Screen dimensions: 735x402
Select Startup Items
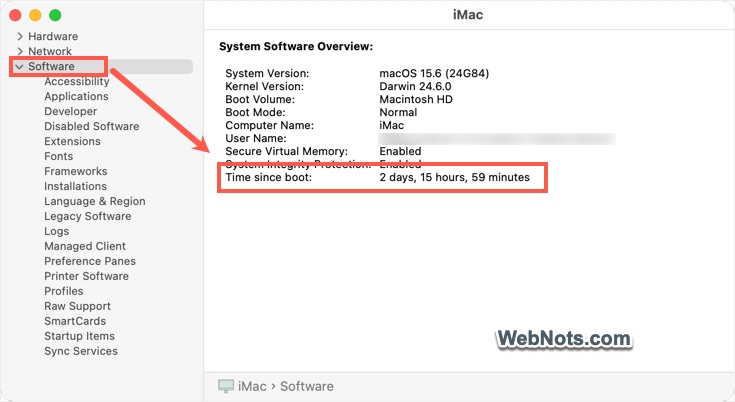[79, 336]
